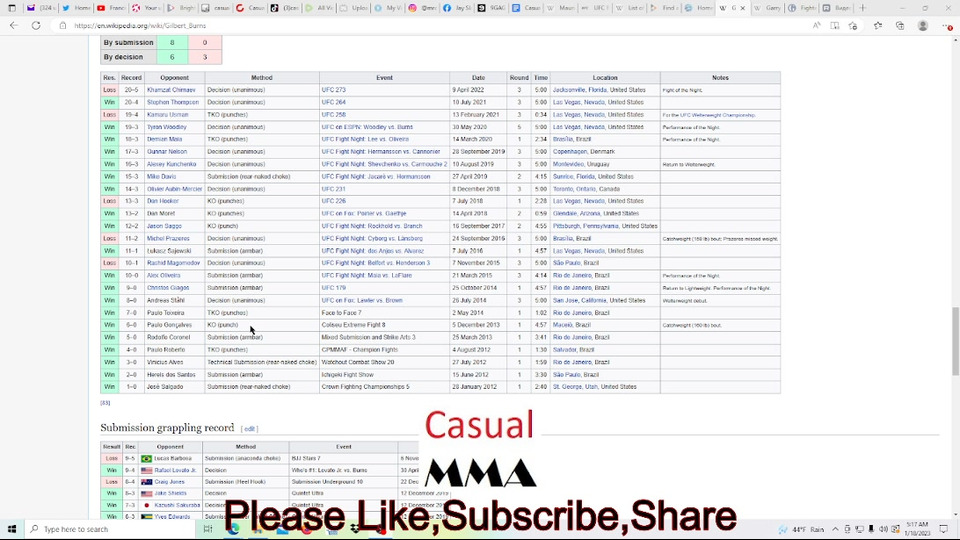Open the tab actions menu icon

(12, 8)
